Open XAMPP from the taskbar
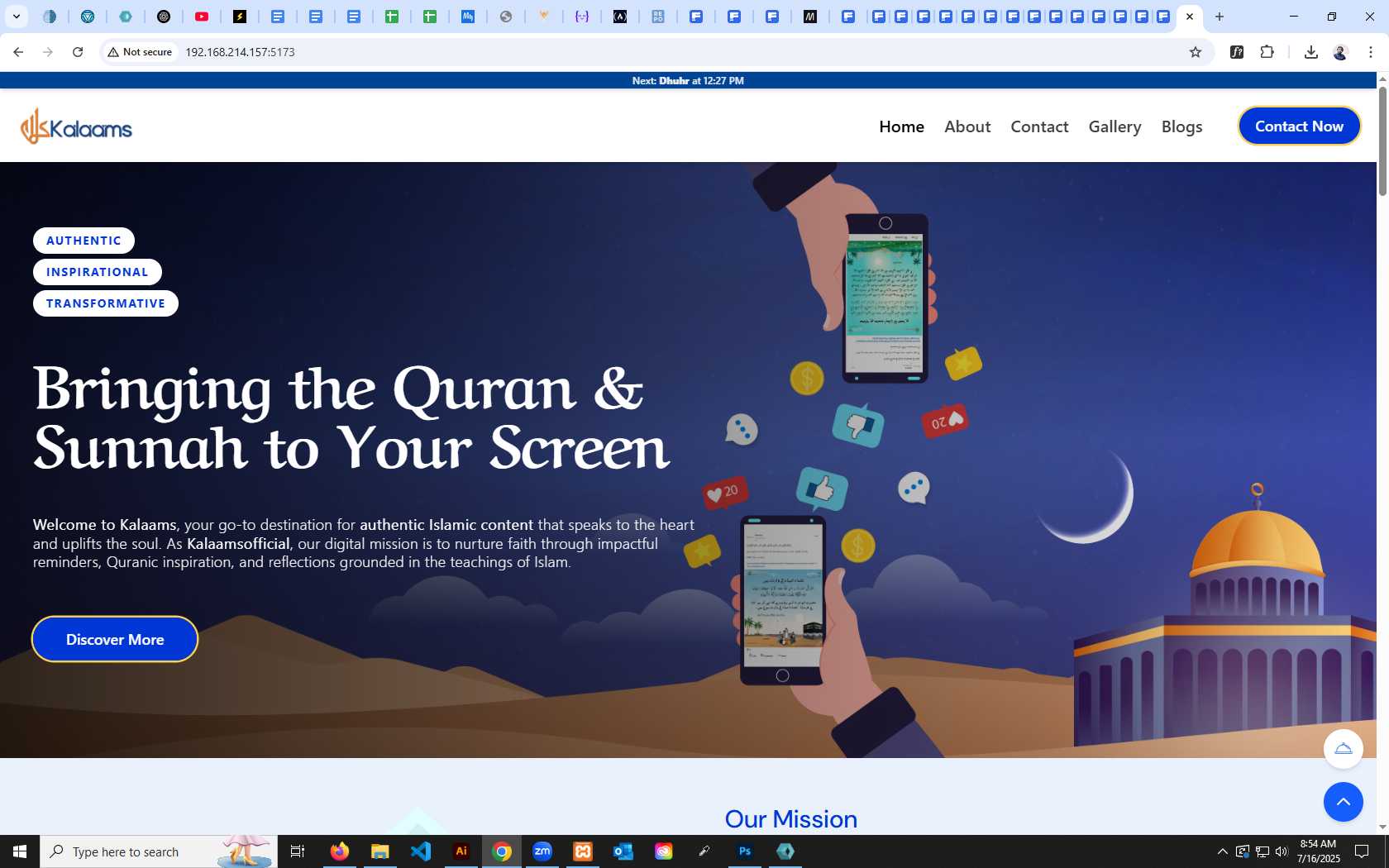This screenshot has width=1389, height=868. coord(583,851)
